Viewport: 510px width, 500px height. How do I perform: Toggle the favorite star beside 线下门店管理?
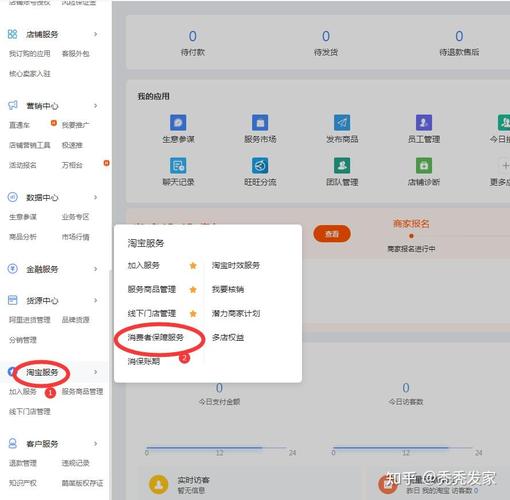click(x=193, y=313)
